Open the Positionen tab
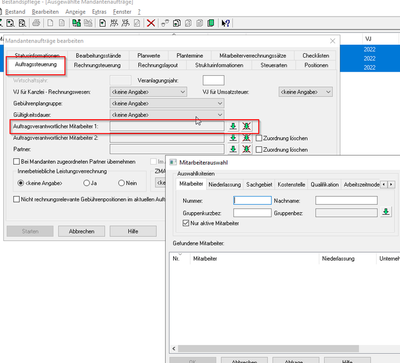This screenshot has height=363, width=400. [x=316, y=65]
